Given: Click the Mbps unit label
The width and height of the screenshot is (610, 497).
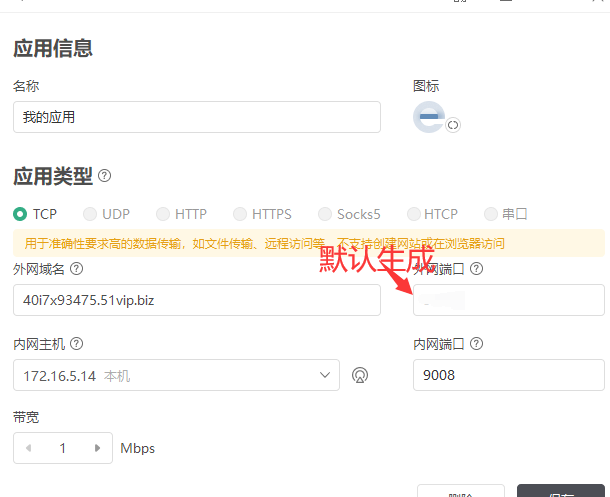Looking at the screenshot, I should click(x=137, y=448).
